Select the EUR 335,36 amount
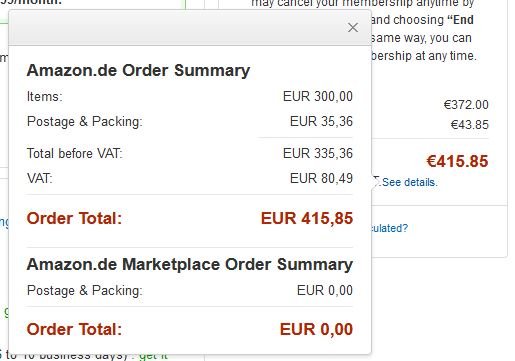 click(x=318, y=153)
